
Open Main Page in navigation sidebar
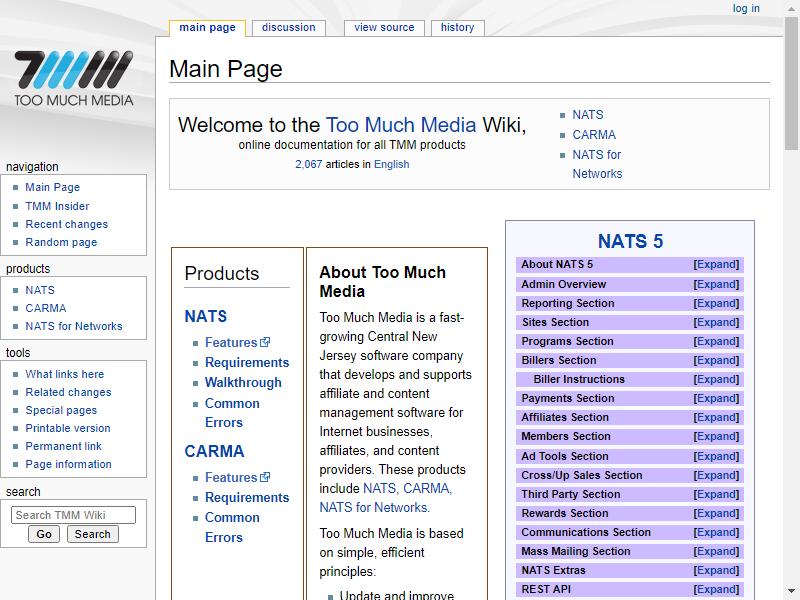53,187
